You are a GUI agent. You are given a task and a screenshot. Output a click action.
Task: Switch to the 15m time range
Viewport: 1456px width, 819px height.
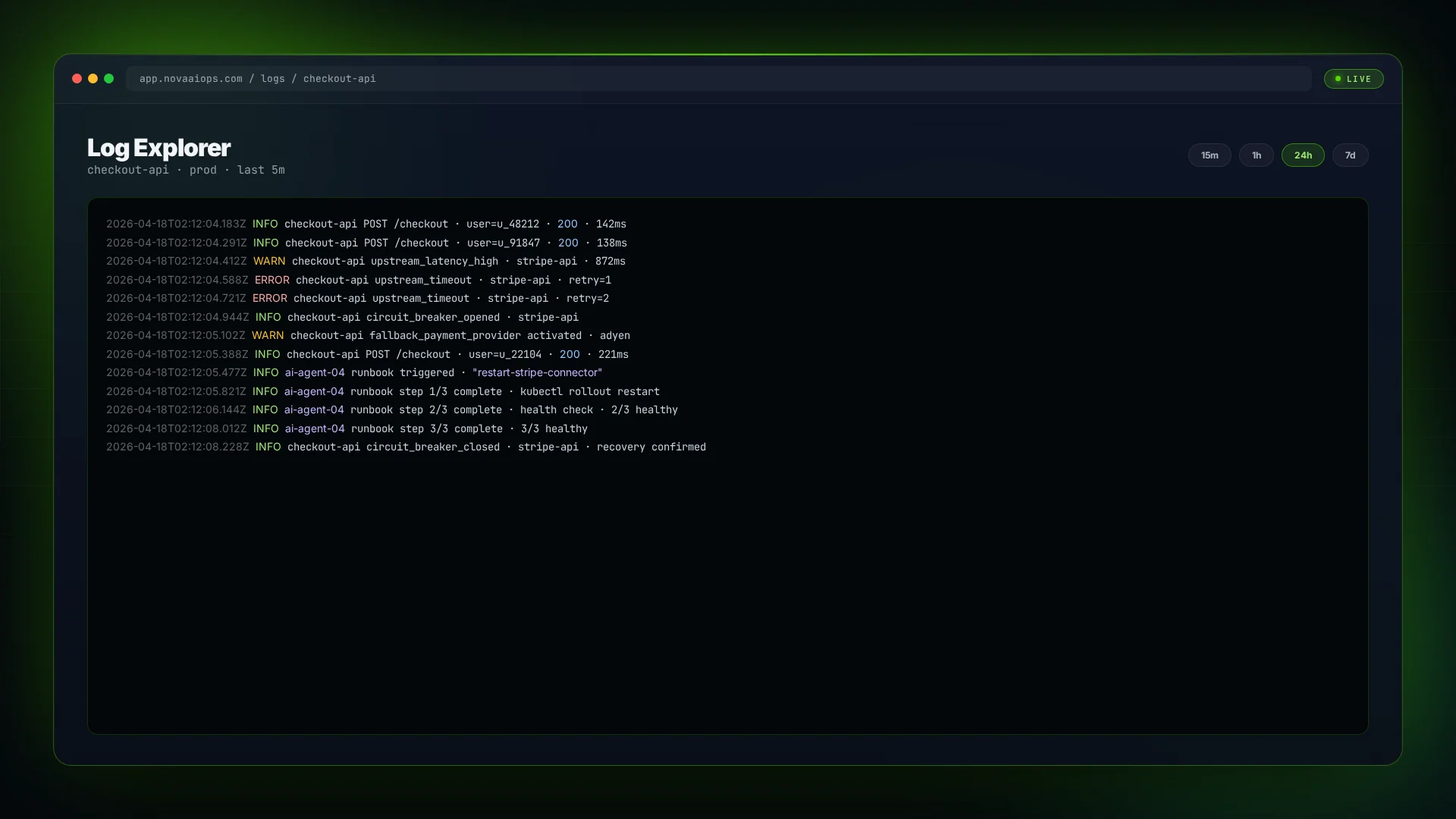tap(1210, 155)
